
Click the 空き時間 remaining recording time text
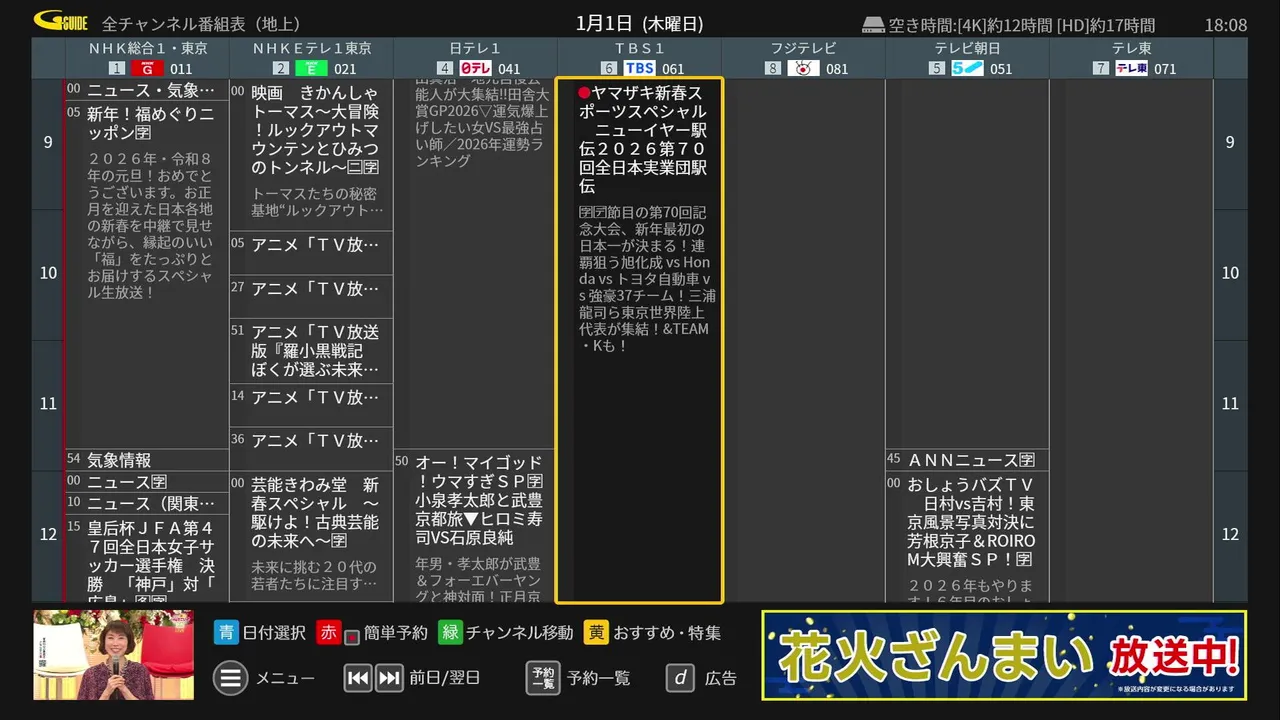click(1022, 25)
